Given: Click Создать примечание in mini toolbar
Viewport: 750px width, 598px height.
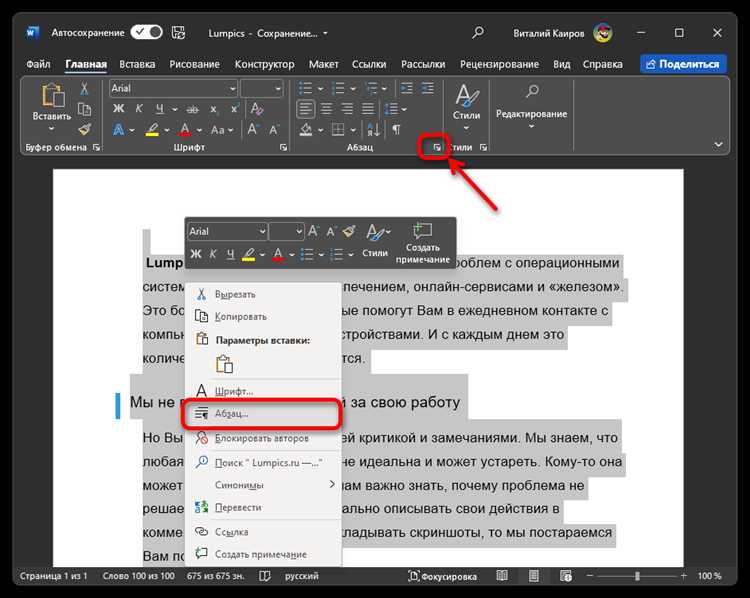Looking at the screenshot, I should pyautogui.click(x=423, y=244).
